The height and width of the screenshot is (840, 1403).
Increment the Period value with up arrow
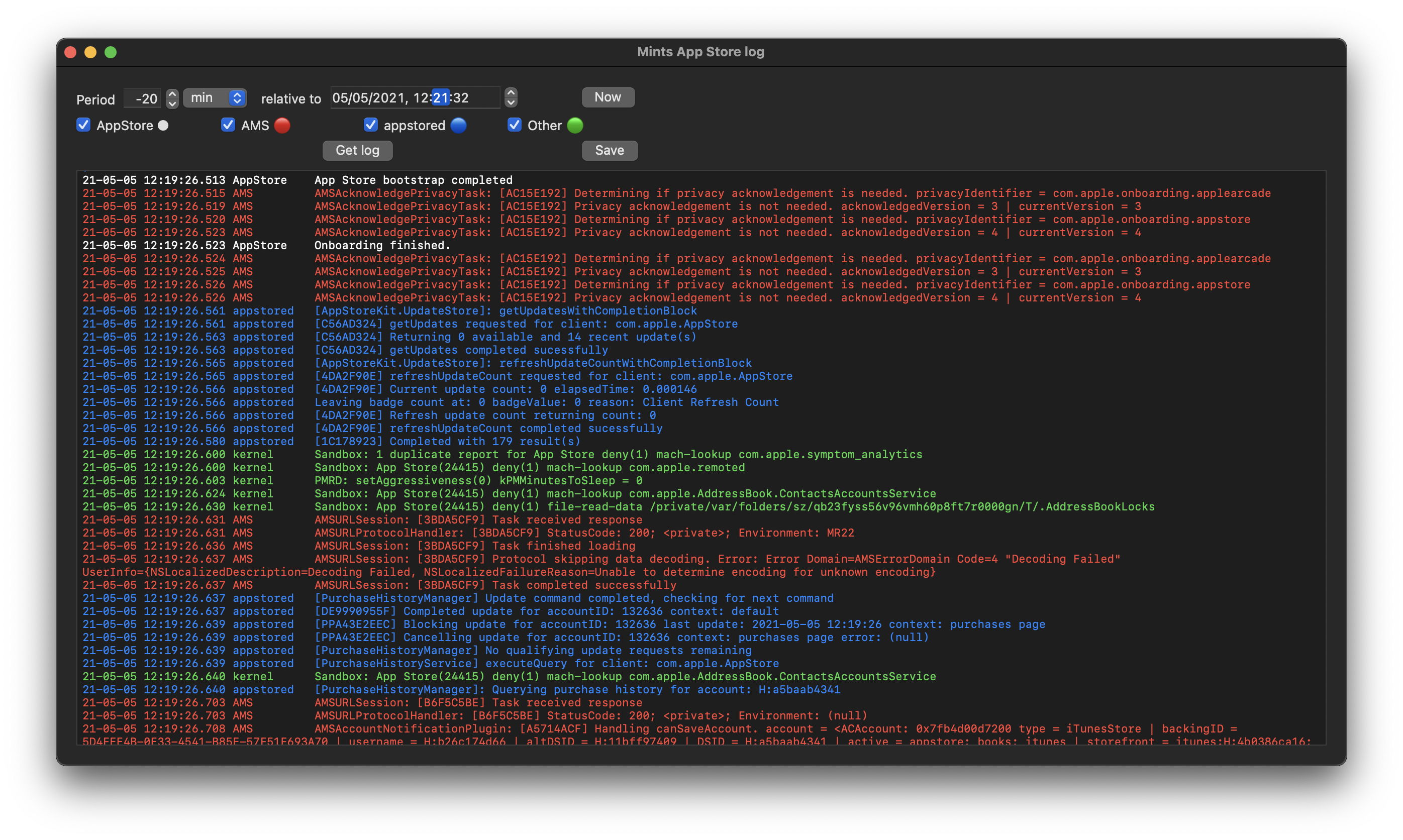173,93
